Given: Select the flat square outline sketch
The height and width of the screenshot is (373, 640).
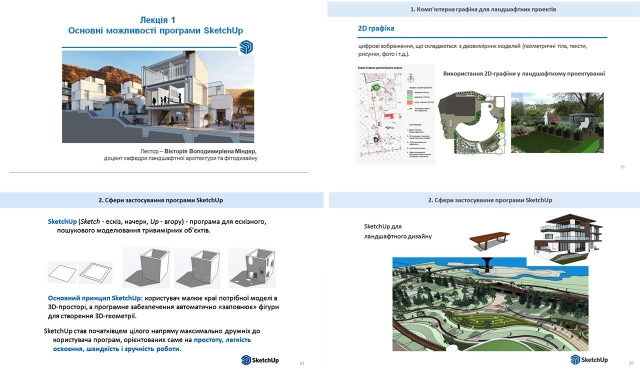Looking at the screenshot, I should click(62, 272).
